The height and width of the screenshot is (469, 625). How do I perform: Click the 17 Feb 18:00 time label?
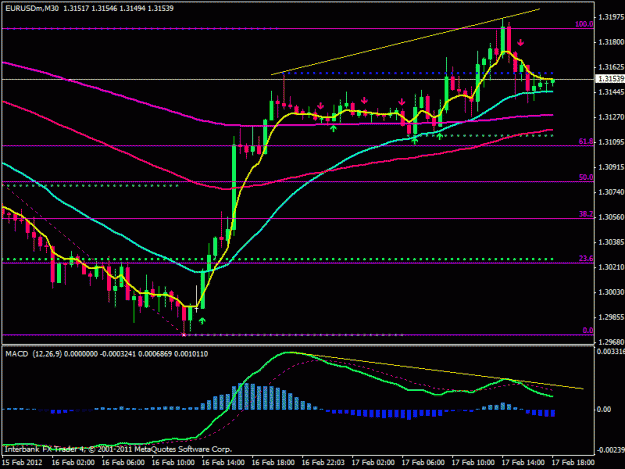click(x=573, y=463)
